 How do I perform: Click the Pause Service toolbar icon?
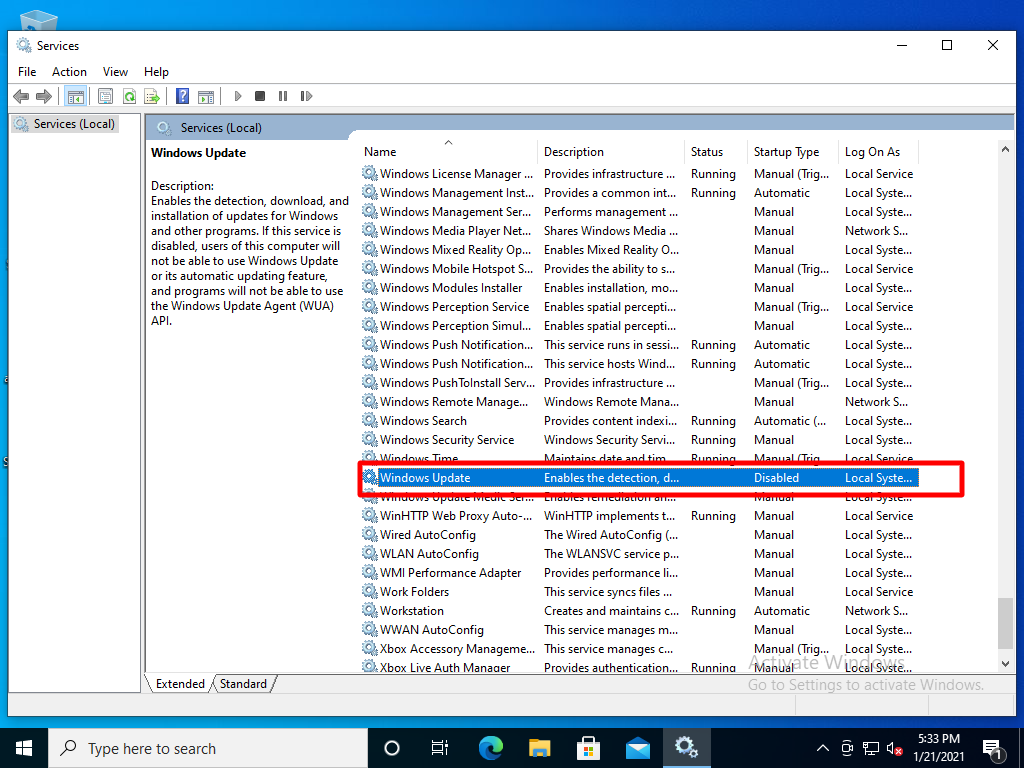(x=283, y=96)
